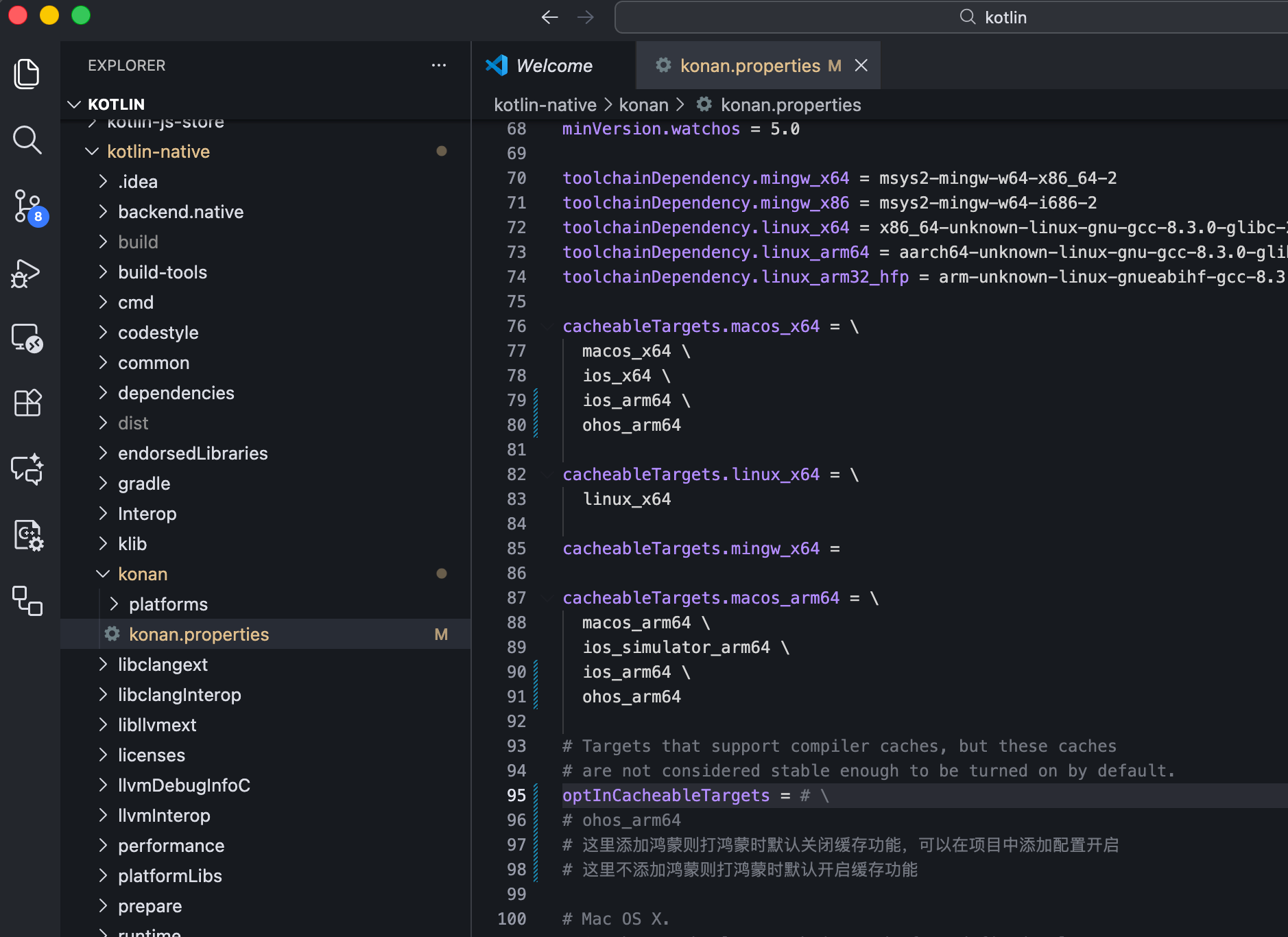Collapse the kotlin-native folder
Image resolution: width=1288 pixels, height=937 pixels.
click(92, 152)
